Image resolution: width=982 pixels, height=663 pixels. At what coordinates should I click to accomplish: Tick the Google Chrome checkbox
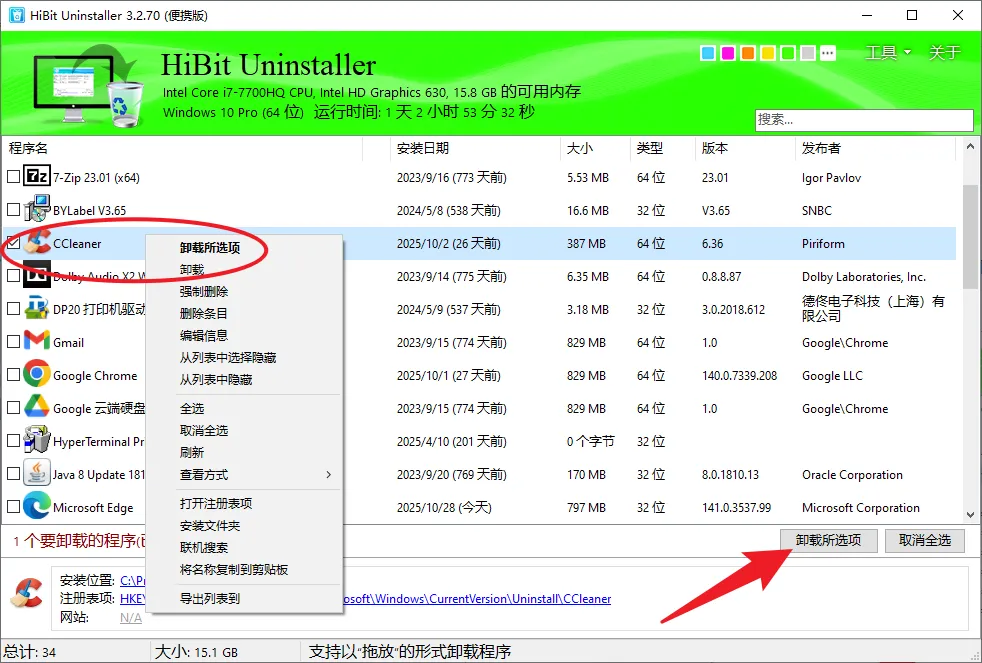[x=13, y=374]
